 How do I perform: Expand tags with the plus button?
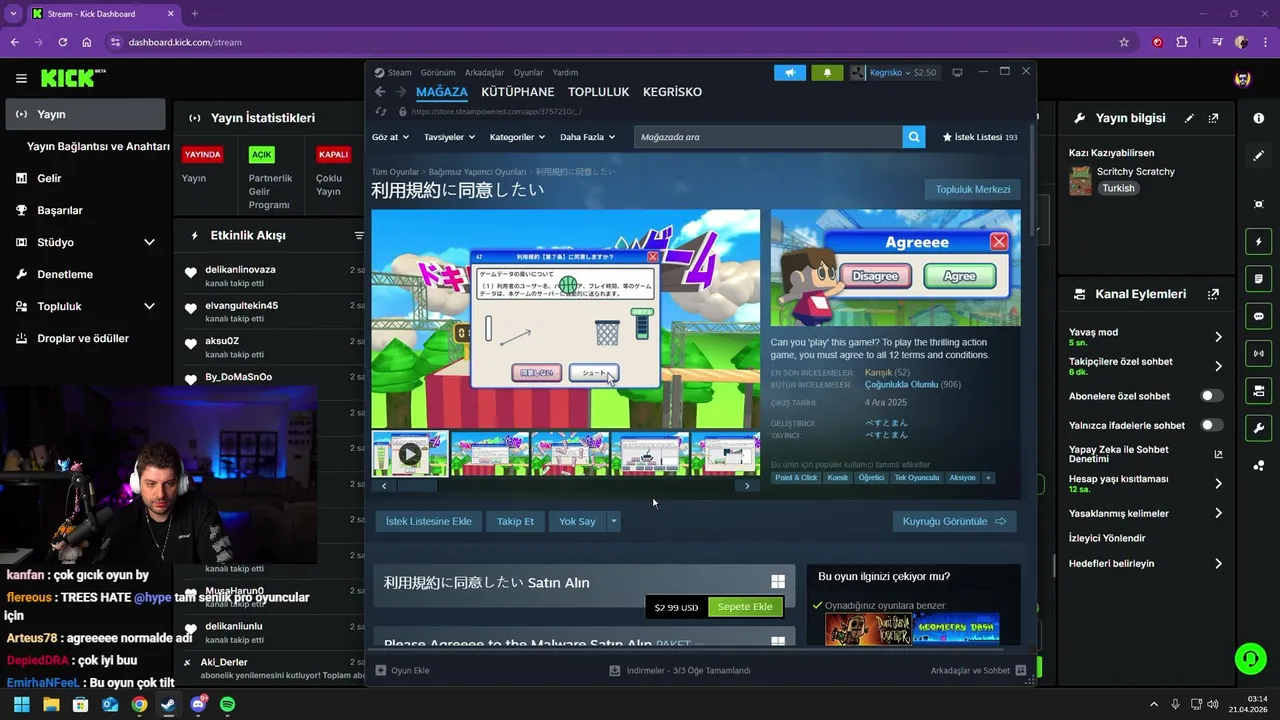coord(988,478)
